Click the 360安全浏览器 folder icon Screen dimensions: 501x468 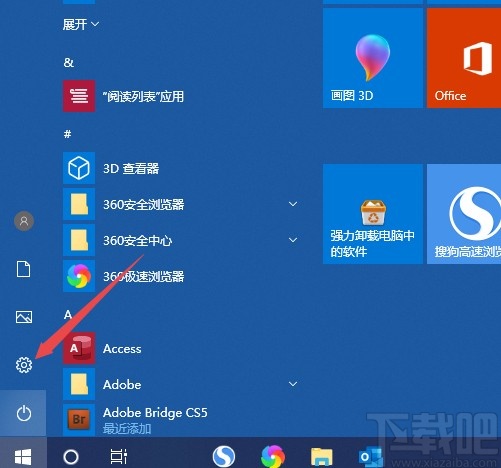click(79, 204)
